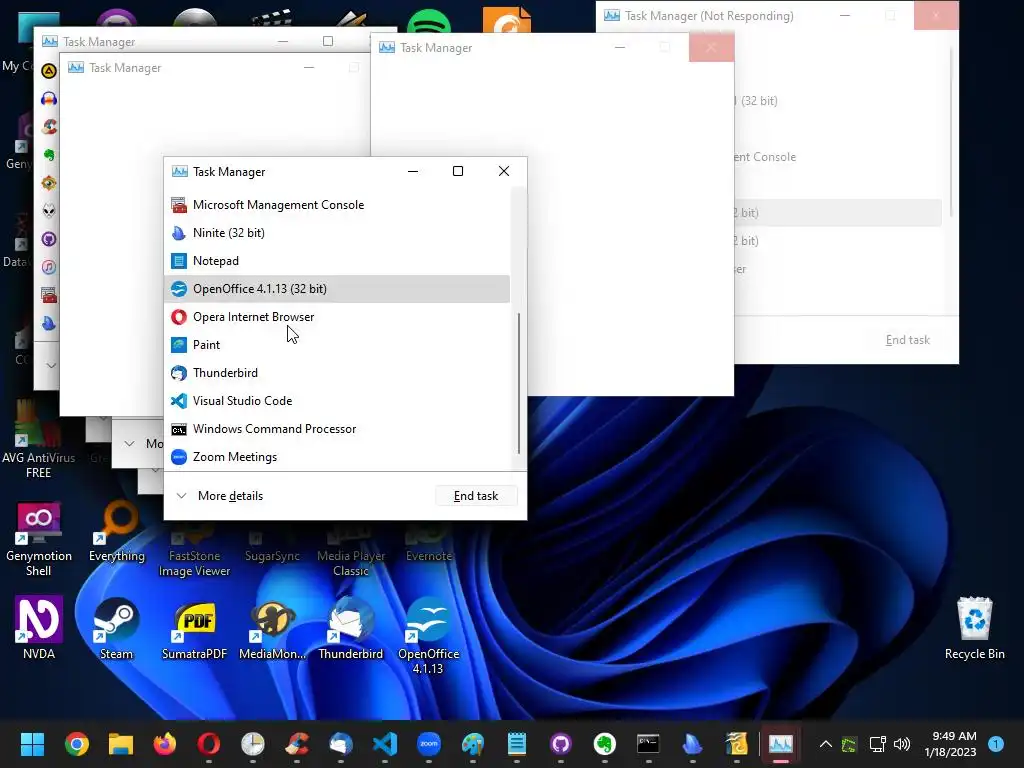
Task: Open Opera from the taskbar
Action: click(x=209, y=744)
